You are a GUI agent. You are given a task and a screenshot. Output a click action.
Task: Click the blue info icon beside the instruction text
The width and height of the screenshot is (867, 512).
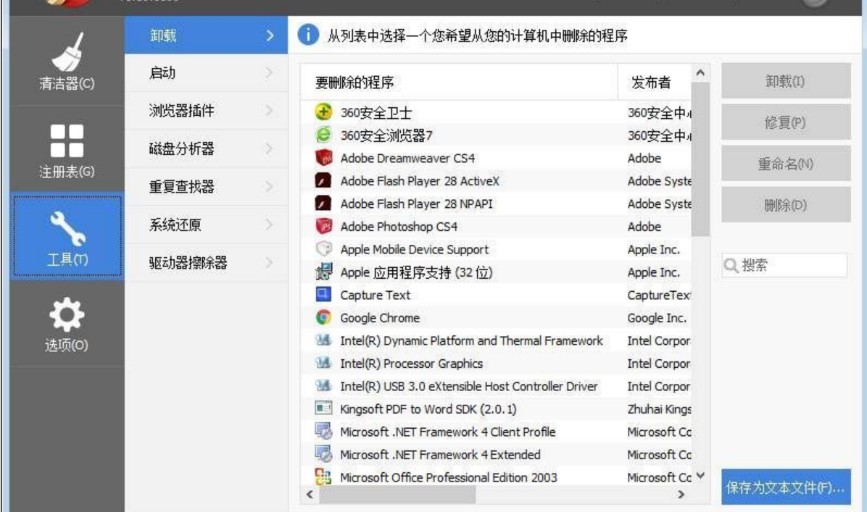click(308, 35)
